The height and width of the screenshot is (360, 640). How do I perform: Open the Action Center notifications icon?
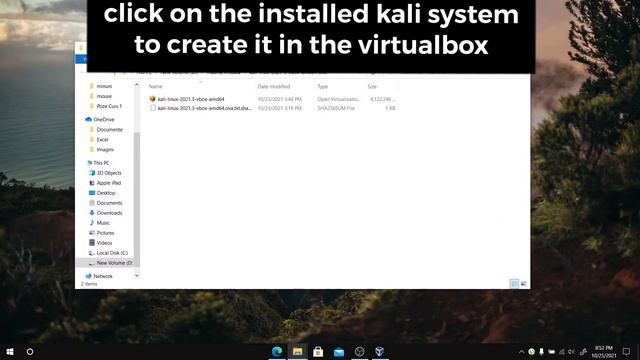tap(627, 351)
